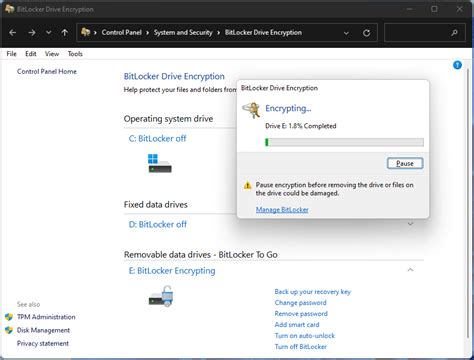Select System and Security breadcrumb
474x360 pixels.
click(183, 32)
